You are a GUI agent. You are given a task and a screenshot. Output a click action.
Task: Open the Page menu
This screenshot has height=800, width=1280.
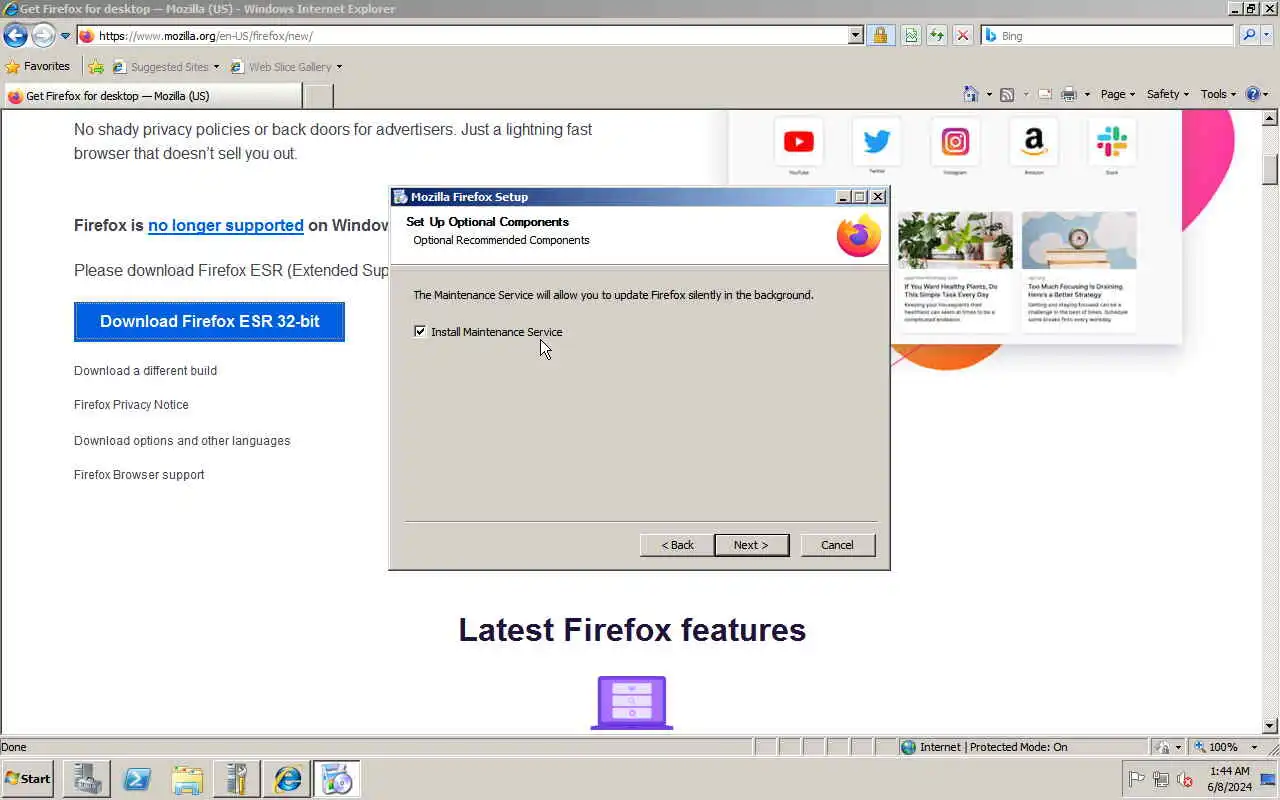click(x=1118, y=94)
